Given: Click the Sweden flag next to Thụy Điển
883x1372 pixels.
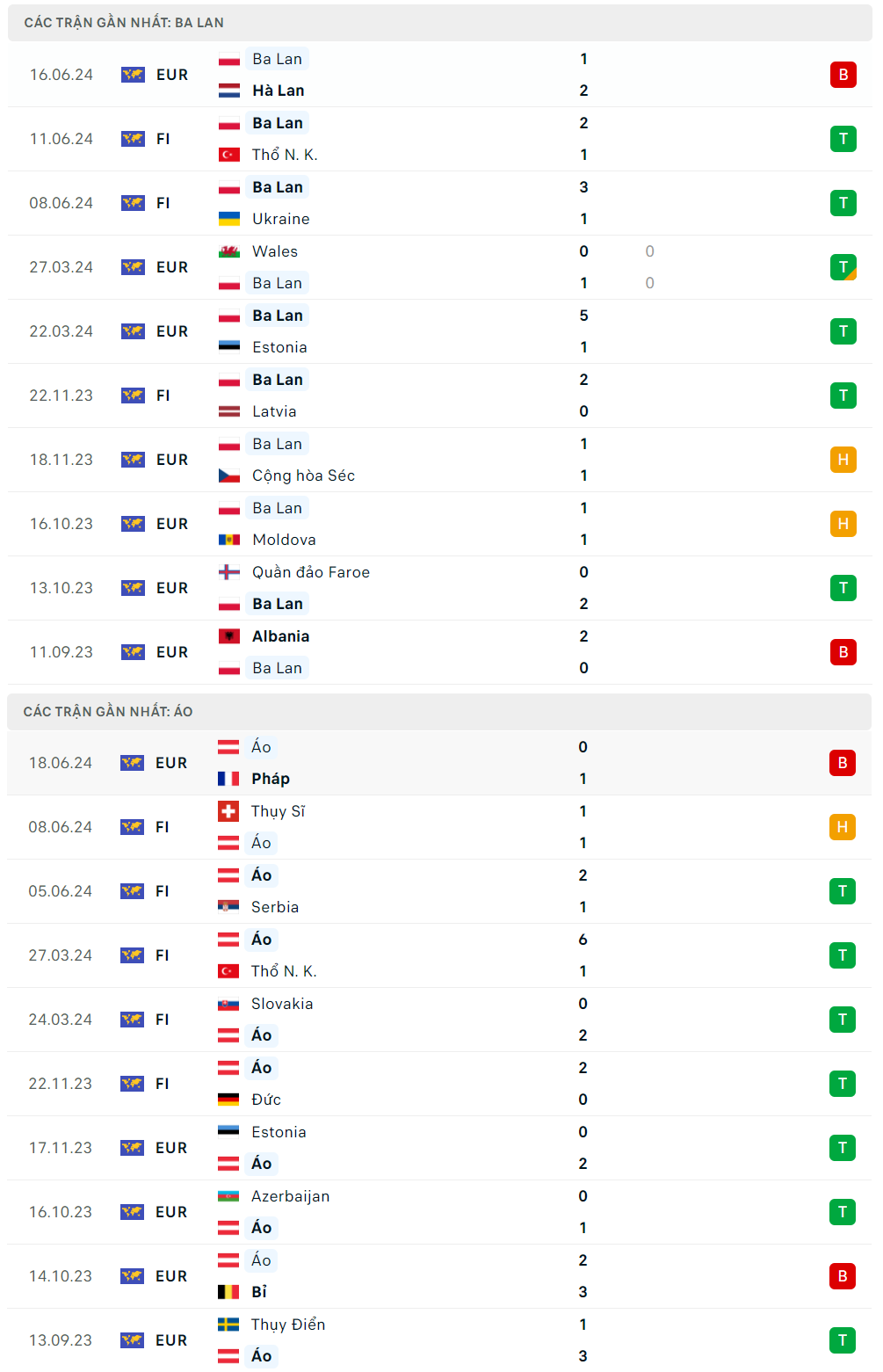Looking at the screenshot, I should click(x=228, y=1325).
